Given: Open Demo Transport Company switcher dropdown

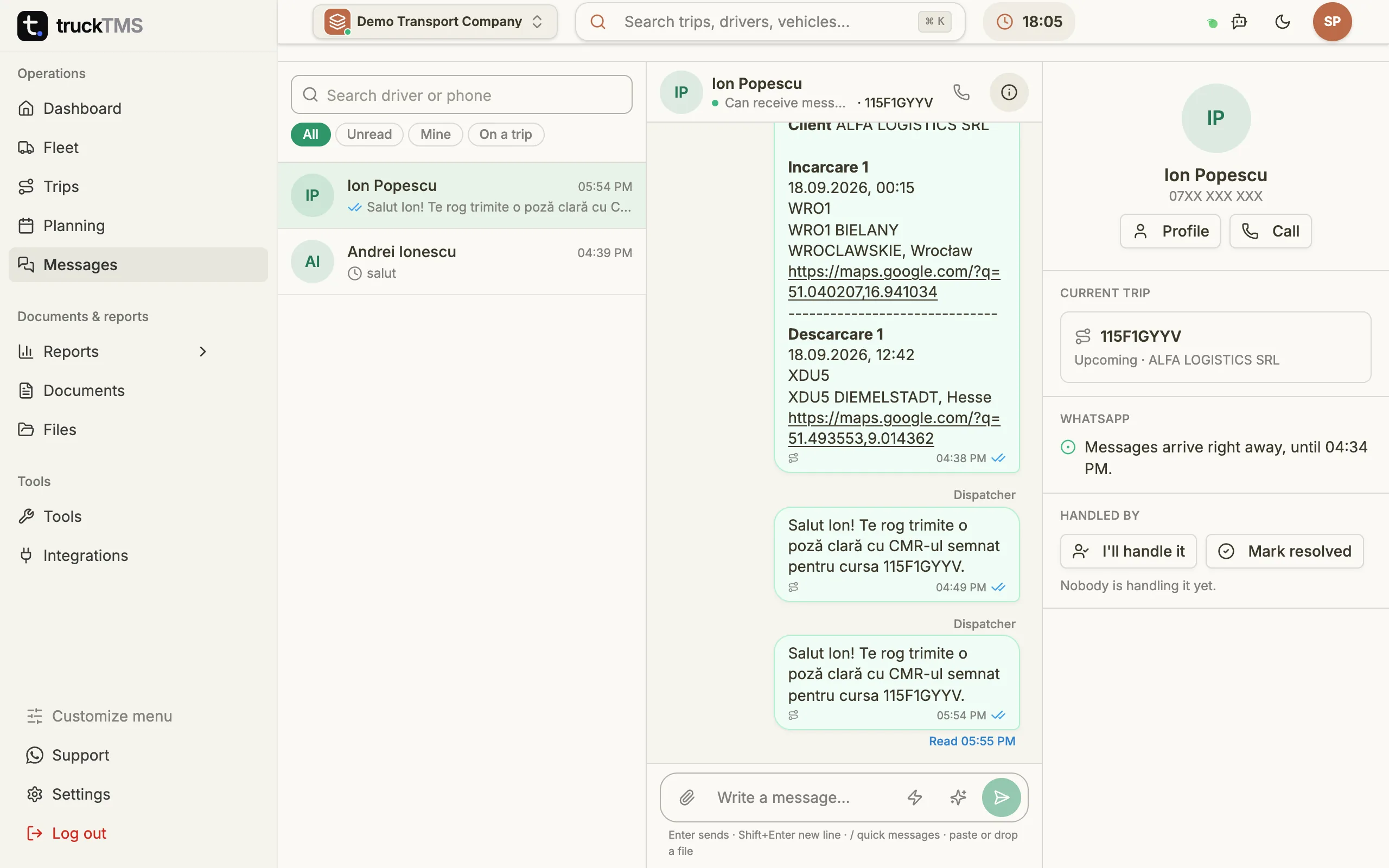Looking at the screenshot, I should (x=435, y=22).
